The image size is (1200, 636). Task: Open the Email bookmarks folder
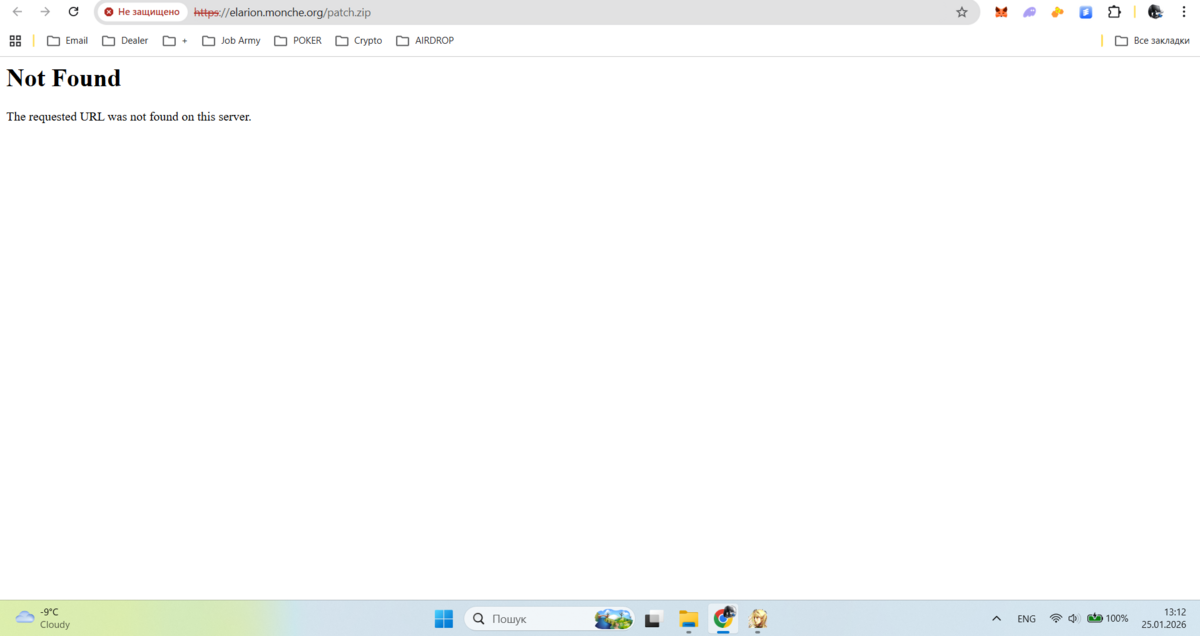click(67, 41)
